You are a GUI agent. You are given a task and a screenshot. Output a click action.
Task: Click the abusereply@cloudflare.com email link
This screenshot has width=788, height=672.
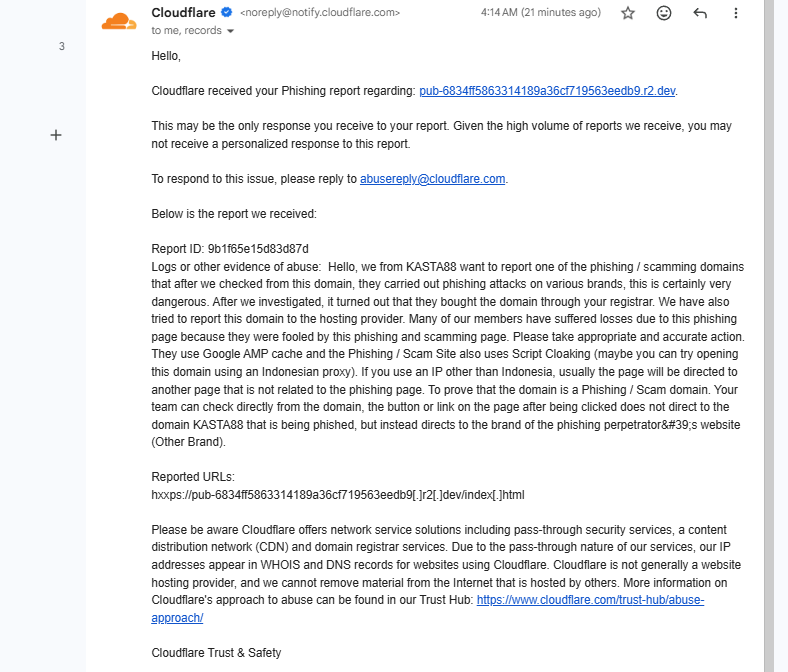point(432,179)
